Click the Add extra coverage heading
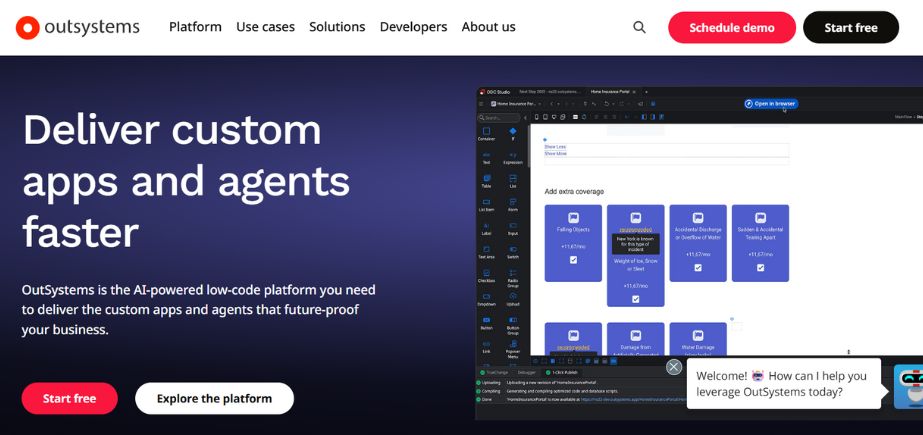 [x=574, y=191]
